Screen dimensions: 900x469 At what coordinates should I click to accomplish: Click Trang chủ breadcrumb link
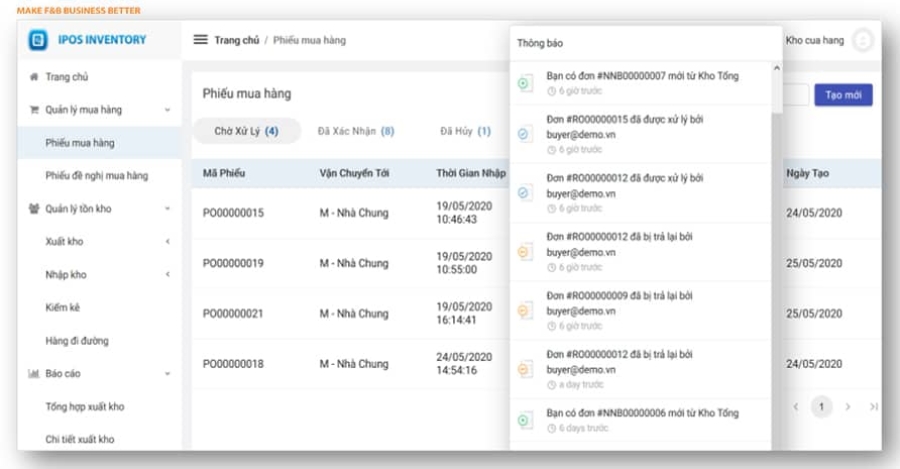coord(236,40)
